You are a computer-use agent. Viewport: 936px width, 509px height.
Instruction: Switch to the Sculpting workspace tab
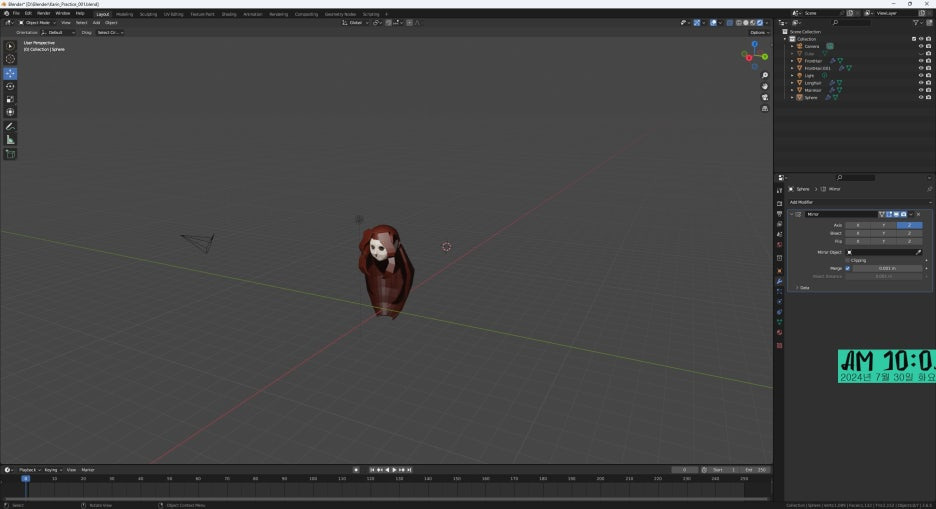[x=148, y=14]
